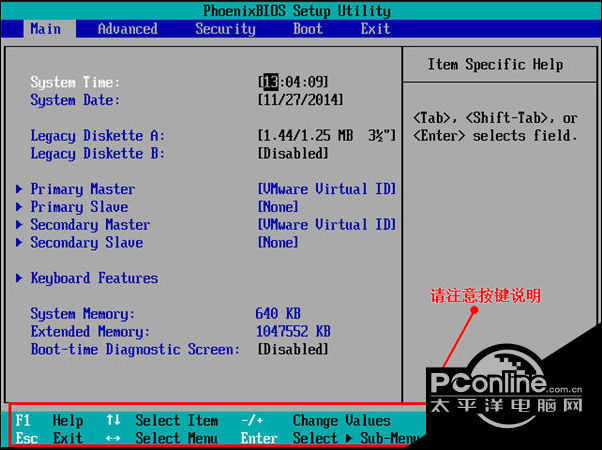Click the PhoenixBIOS Setup Utility title
602x450 pixels.
(x=297, y=11)
